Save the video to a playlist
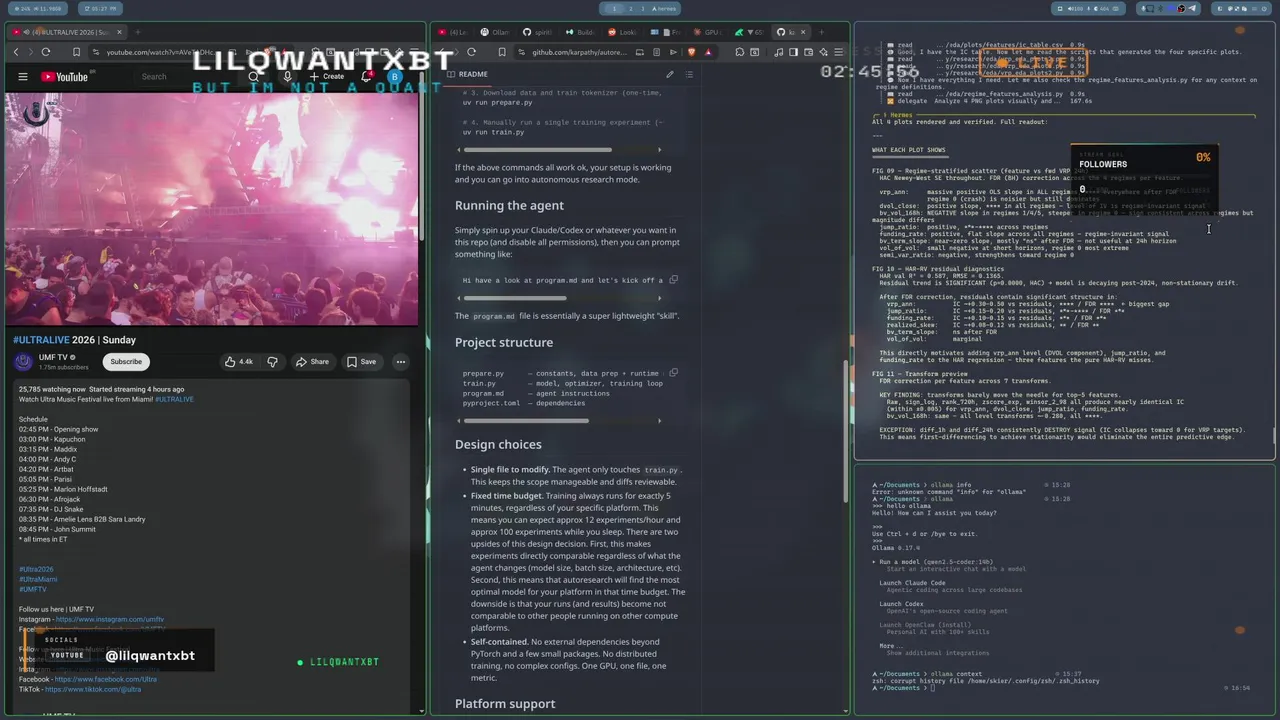Image resolution: width=1280 pixels, height=720 pixels. coord(361,362)
